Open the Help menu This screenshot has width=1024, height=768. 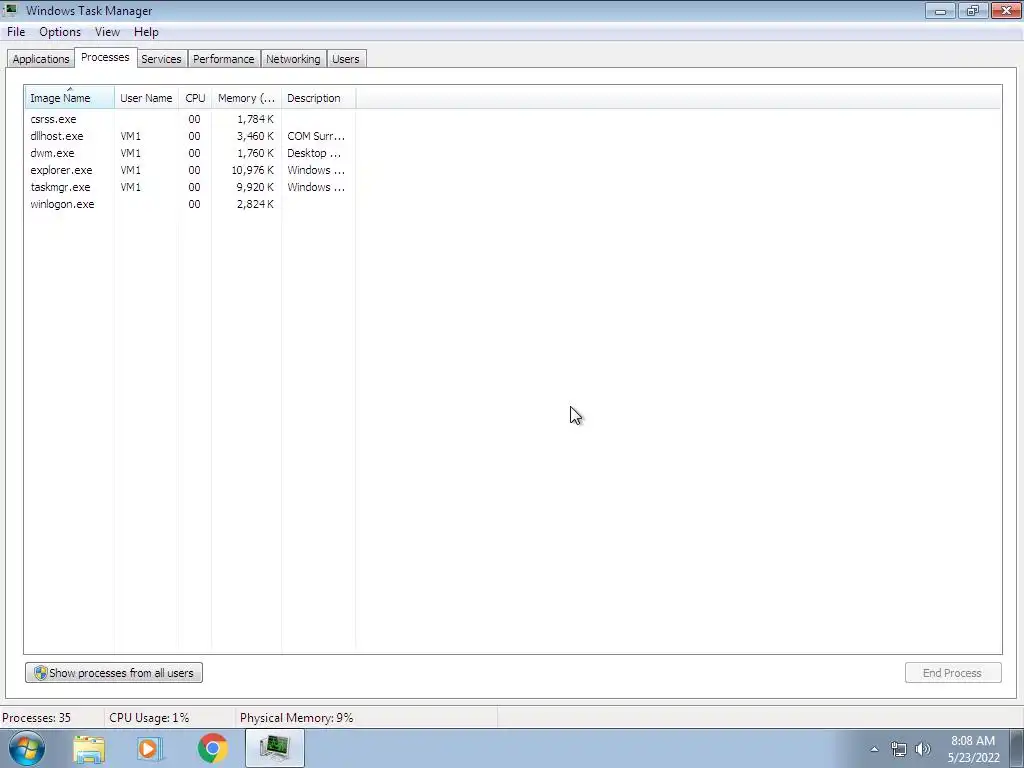point(146,32)
